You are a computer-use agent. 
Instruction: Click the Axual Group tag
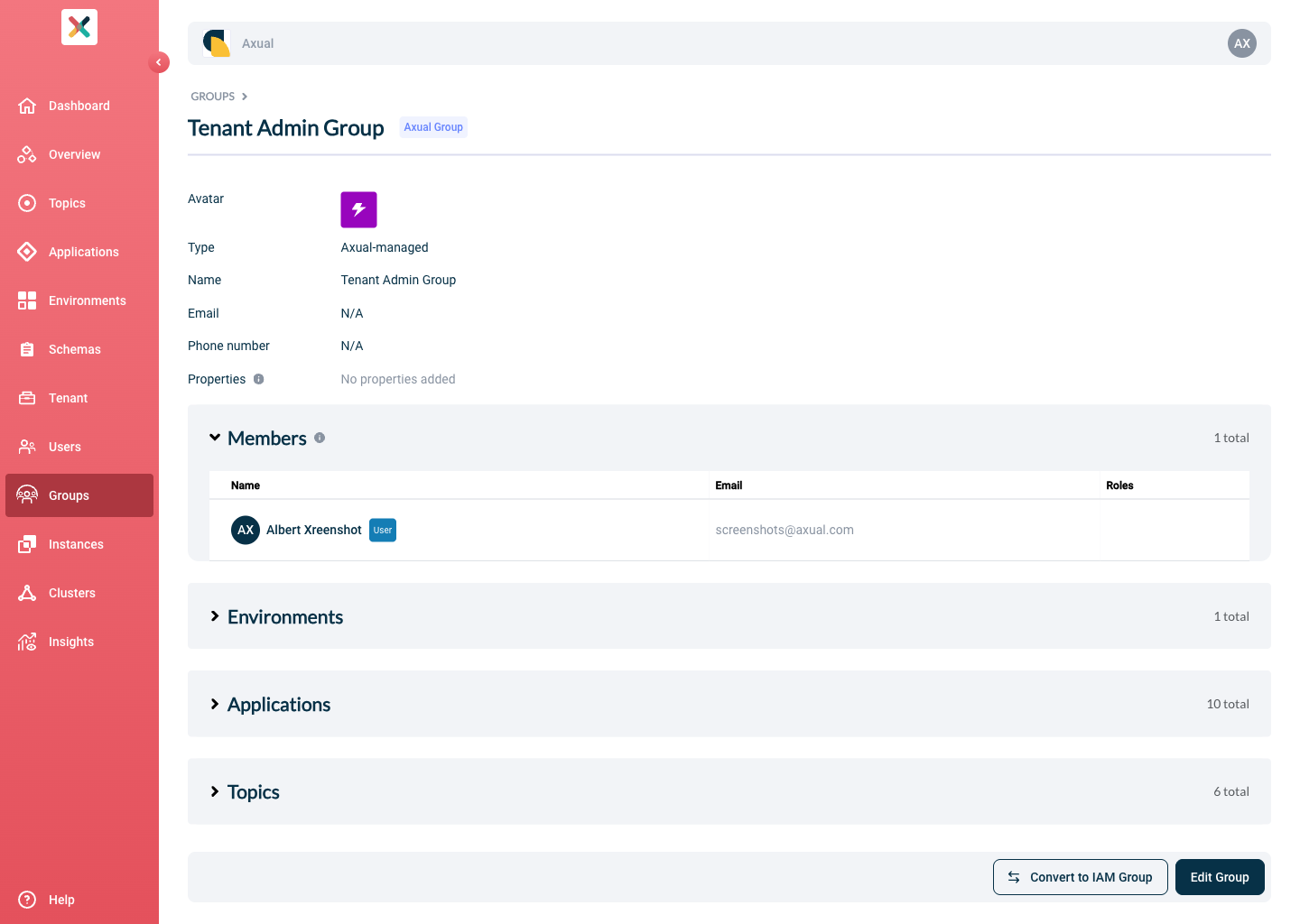[x=433, y=127]
